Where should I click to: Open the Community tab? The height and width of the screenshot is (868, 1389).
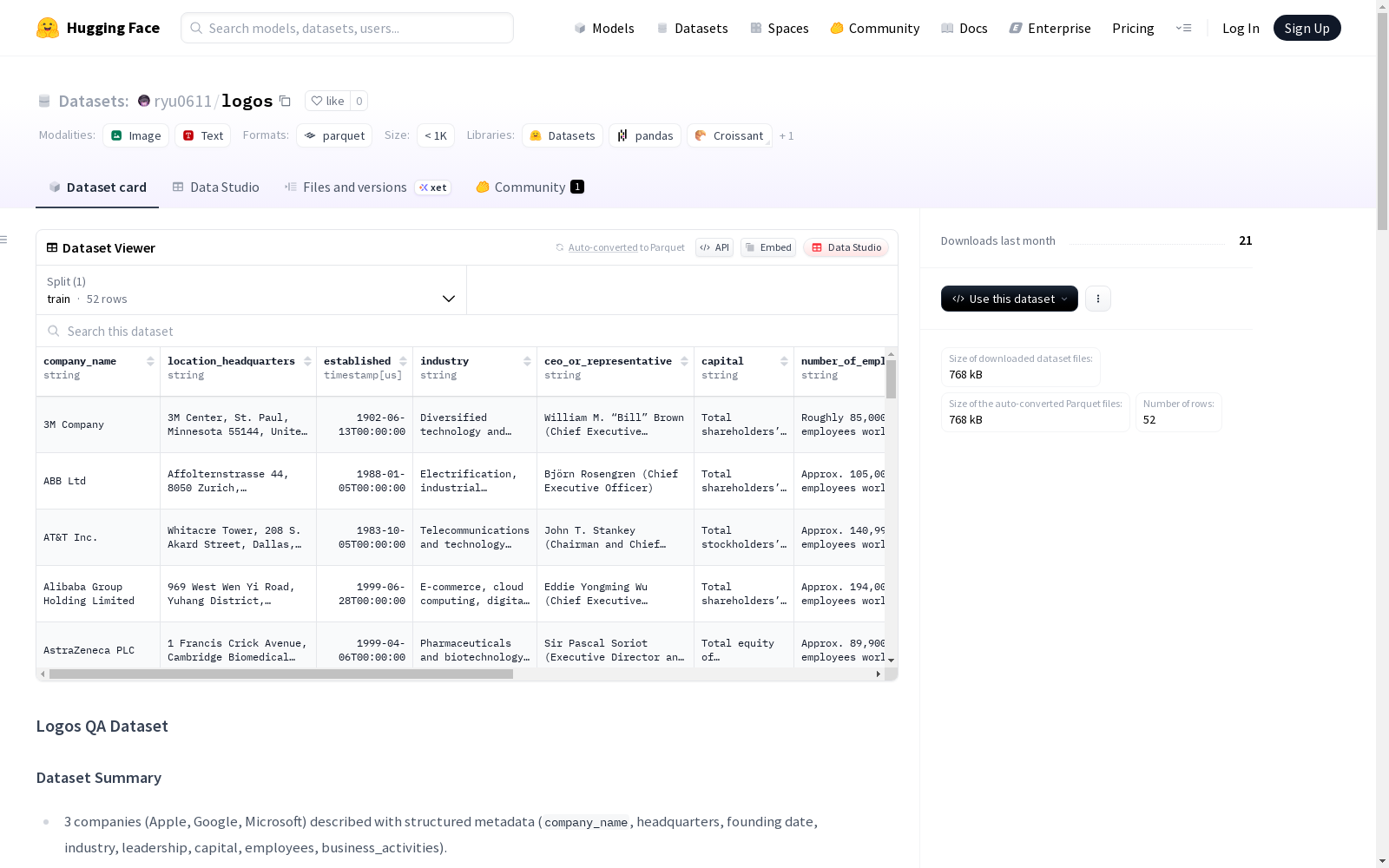coord(530,187)
